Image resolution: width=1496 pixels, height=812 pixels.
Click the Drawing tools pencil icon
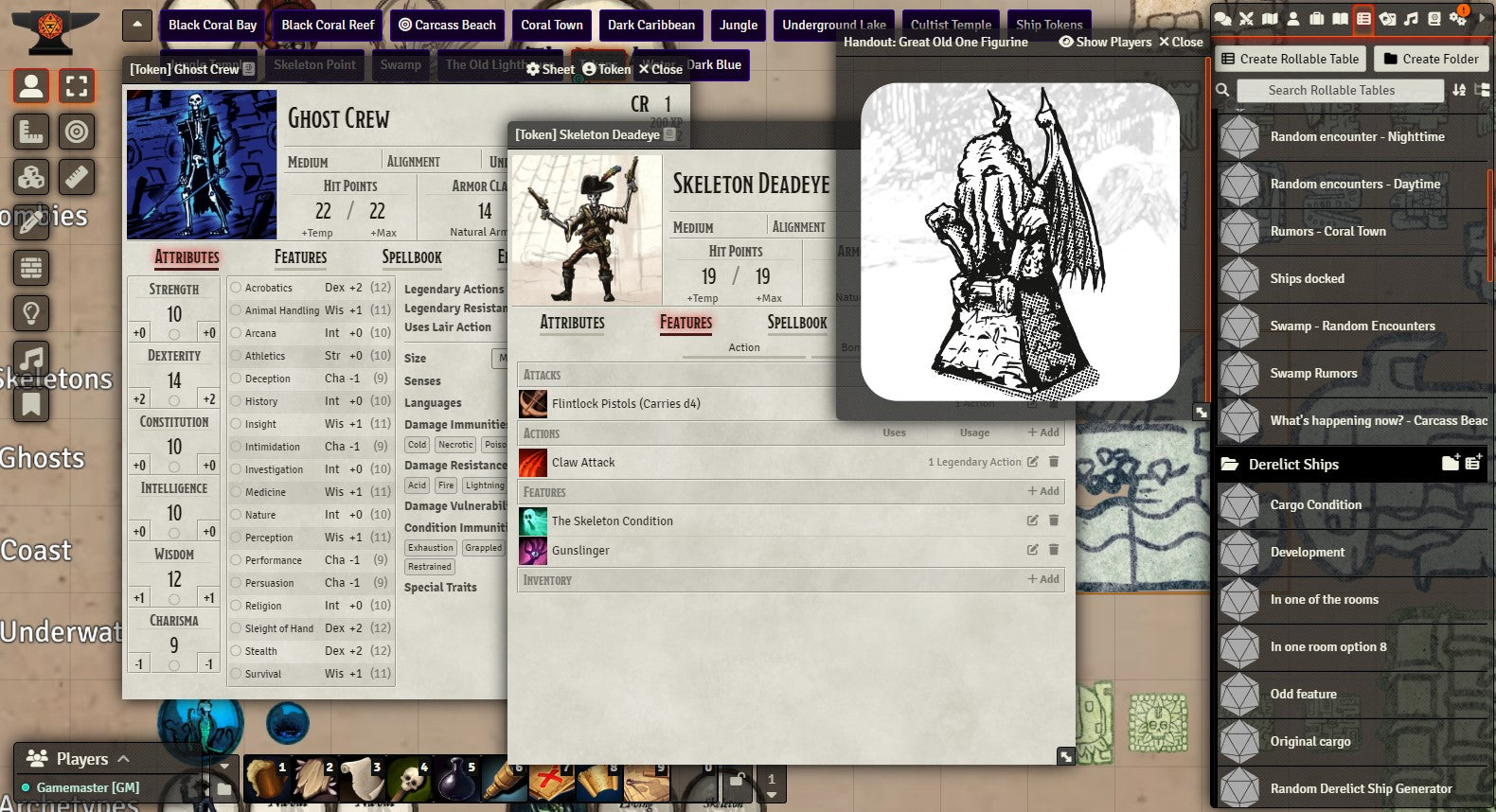click(x=31, y=221)
